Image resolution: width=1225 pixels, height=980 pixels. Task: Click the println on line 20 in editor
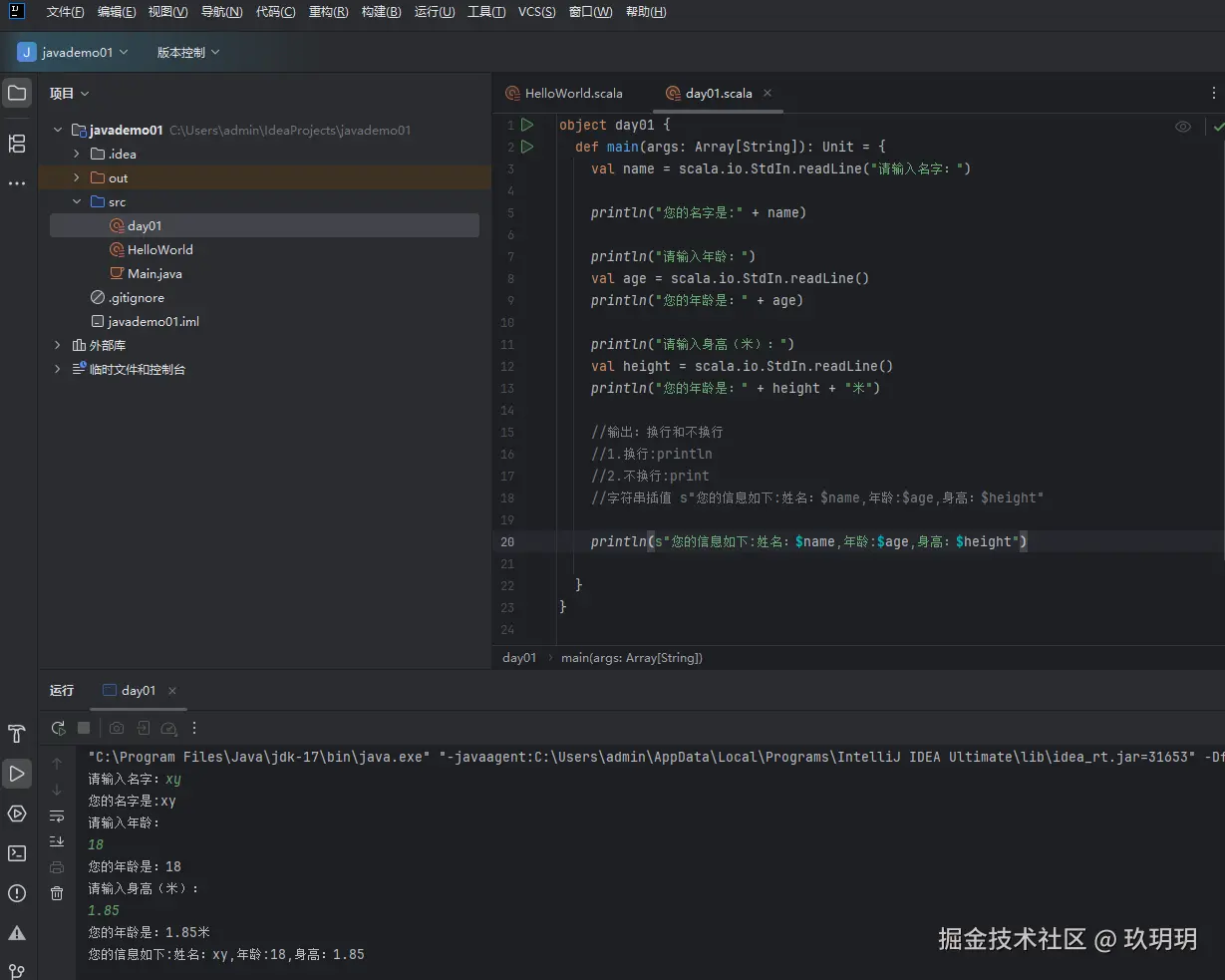point(618,541)
